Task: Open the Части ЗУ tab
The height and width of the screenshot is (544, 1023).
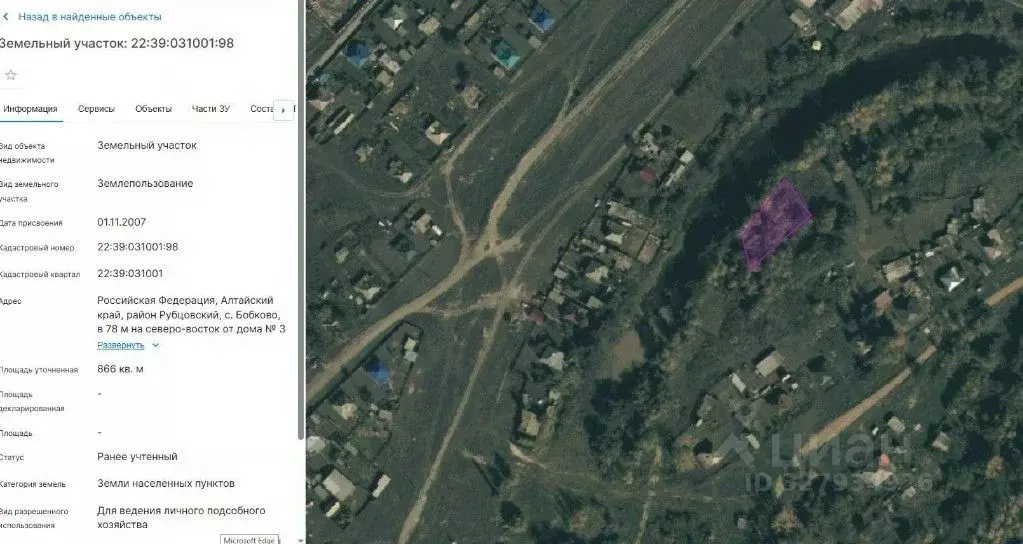Action: [211, 109]
